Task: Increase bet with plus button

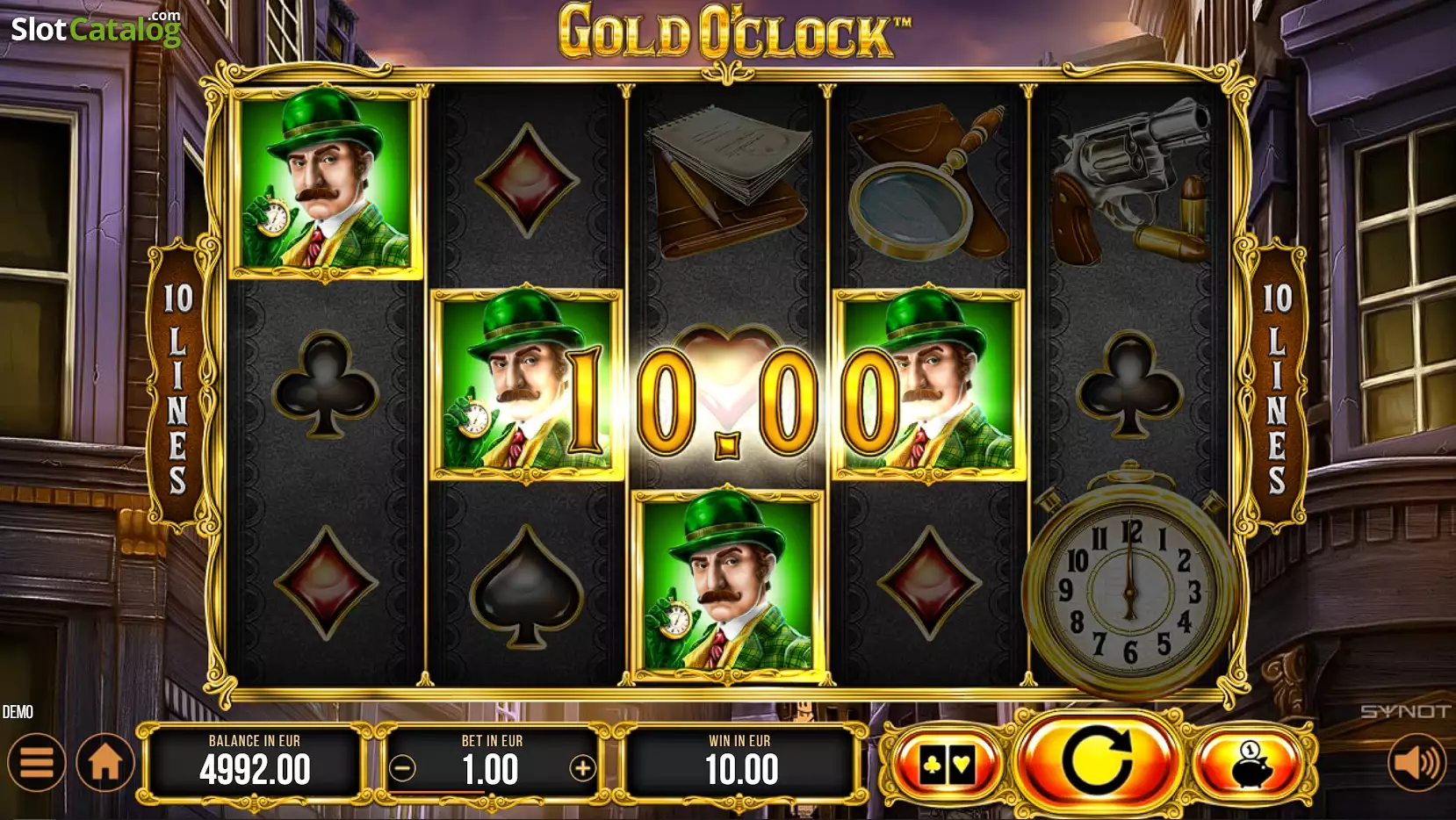Action: [582, 769]
